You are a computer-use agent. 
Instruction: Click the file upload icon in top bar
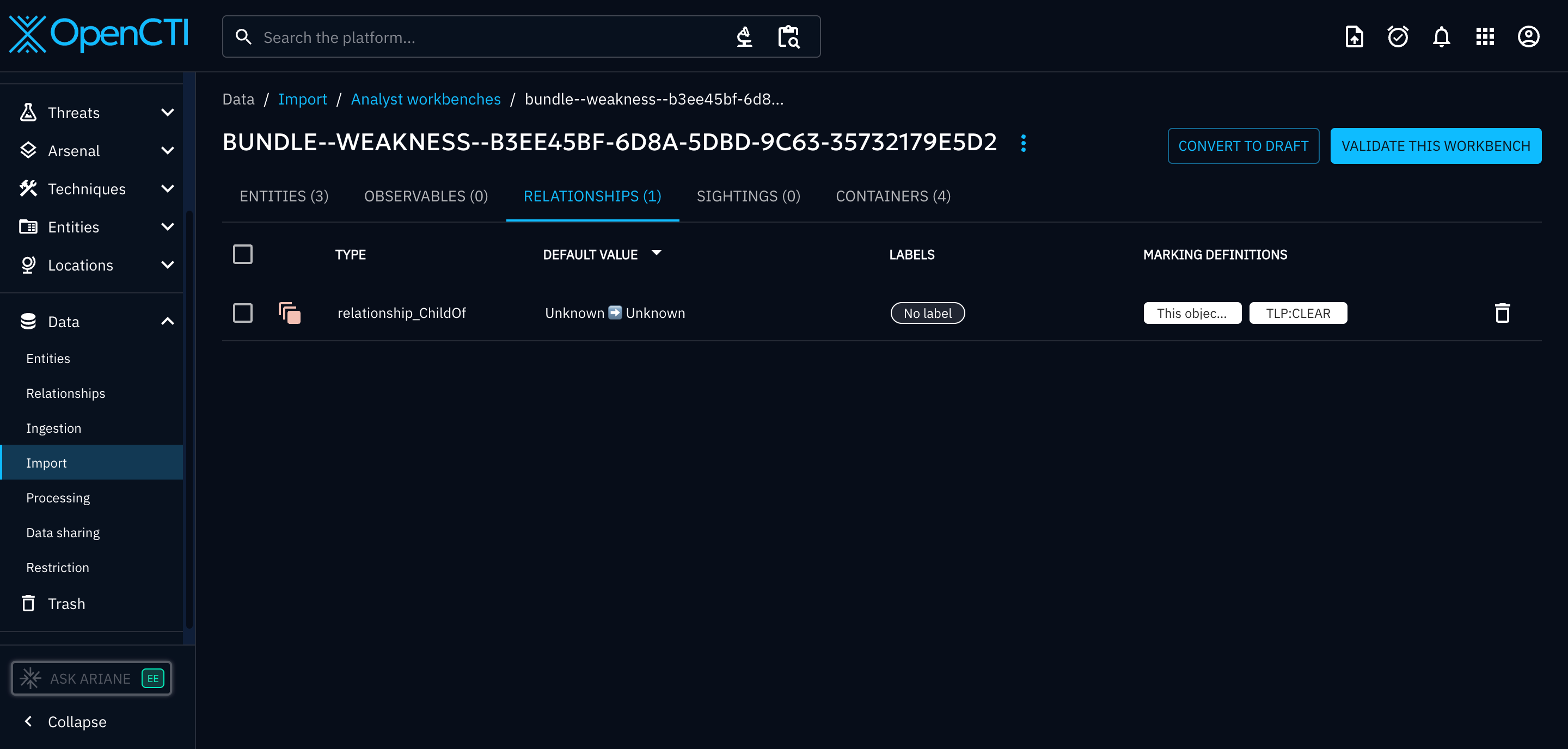point(1353,37)
